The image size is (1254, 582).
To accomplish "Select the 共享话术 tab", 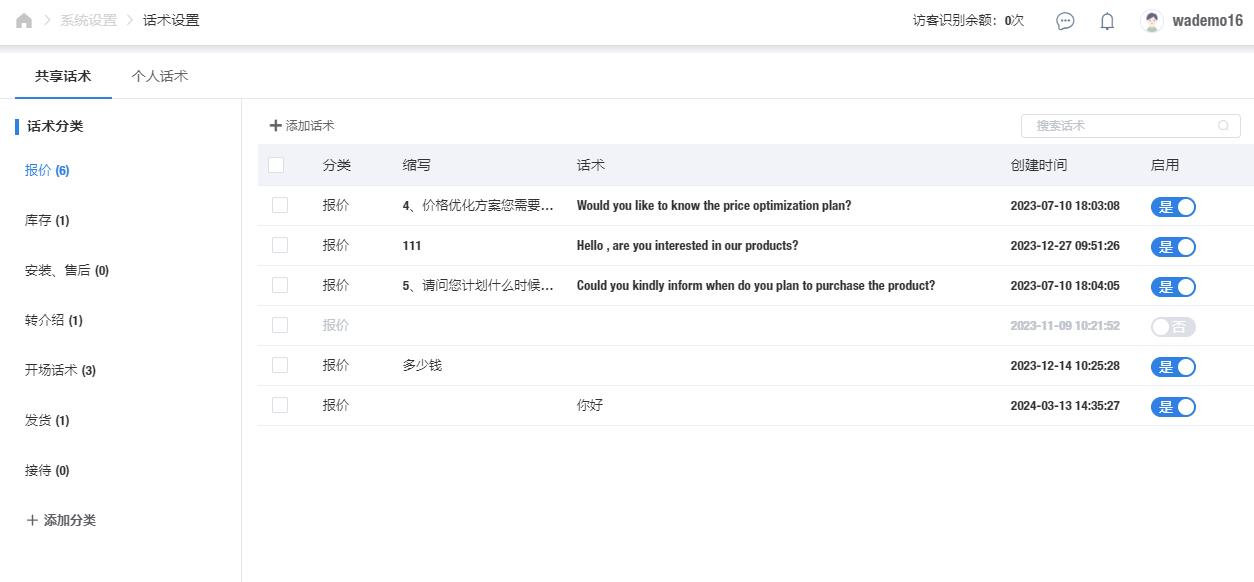I will tap(63, 76).
